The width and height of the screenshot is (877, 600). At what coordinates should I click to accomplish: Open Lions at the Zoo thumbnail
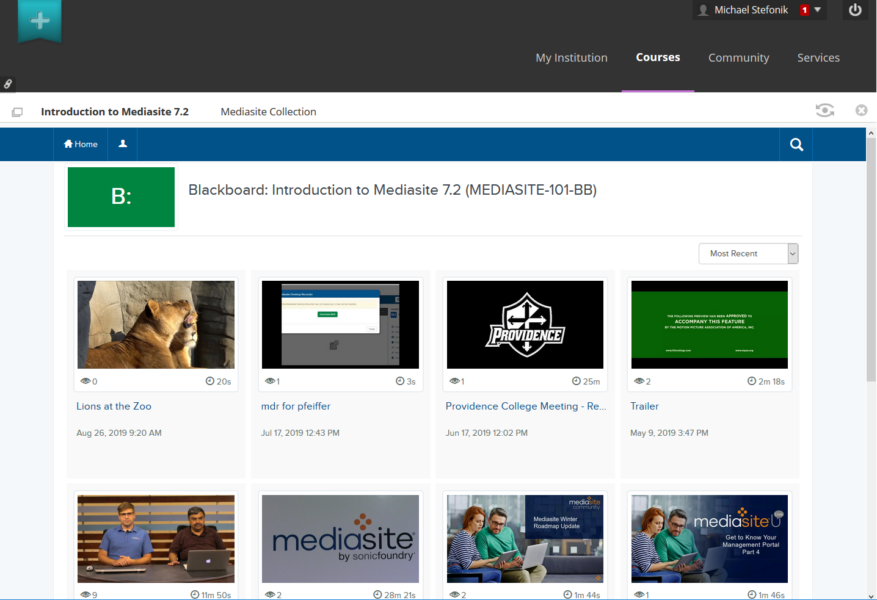(156, 325)
